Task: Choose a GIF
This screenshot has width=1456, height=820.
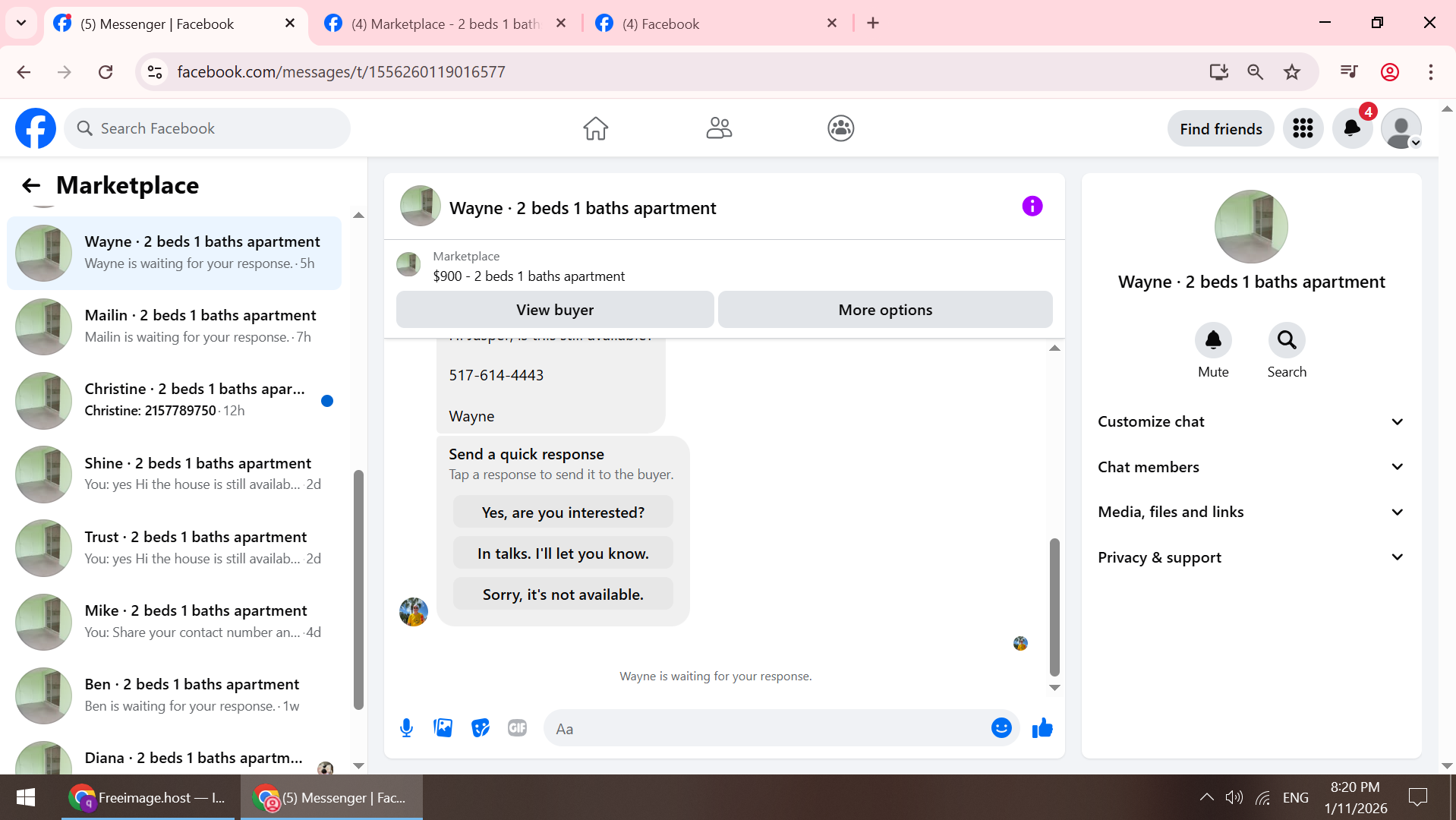Action: [x=518, y=728]
